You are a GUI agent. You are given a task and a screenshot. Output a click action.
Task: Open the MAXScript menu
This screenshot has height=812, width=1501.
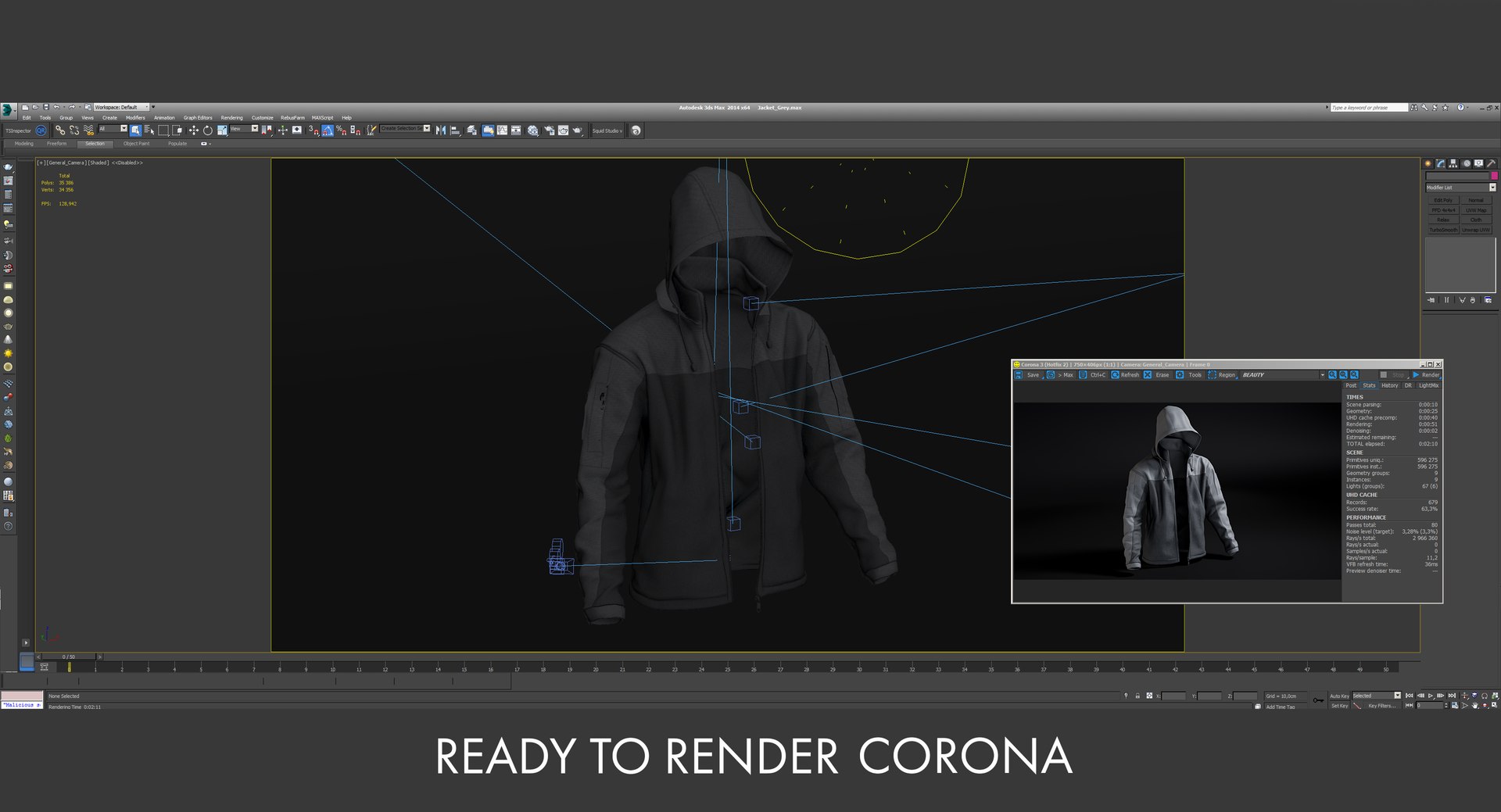322,117
